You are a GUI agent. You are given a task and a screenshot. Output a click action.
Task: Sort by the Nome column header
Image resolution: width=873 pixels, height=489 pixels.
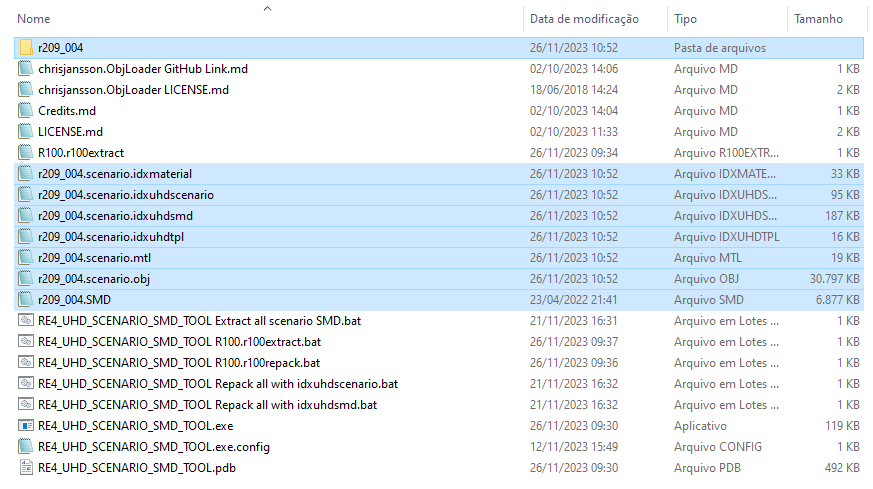(33, 19)
